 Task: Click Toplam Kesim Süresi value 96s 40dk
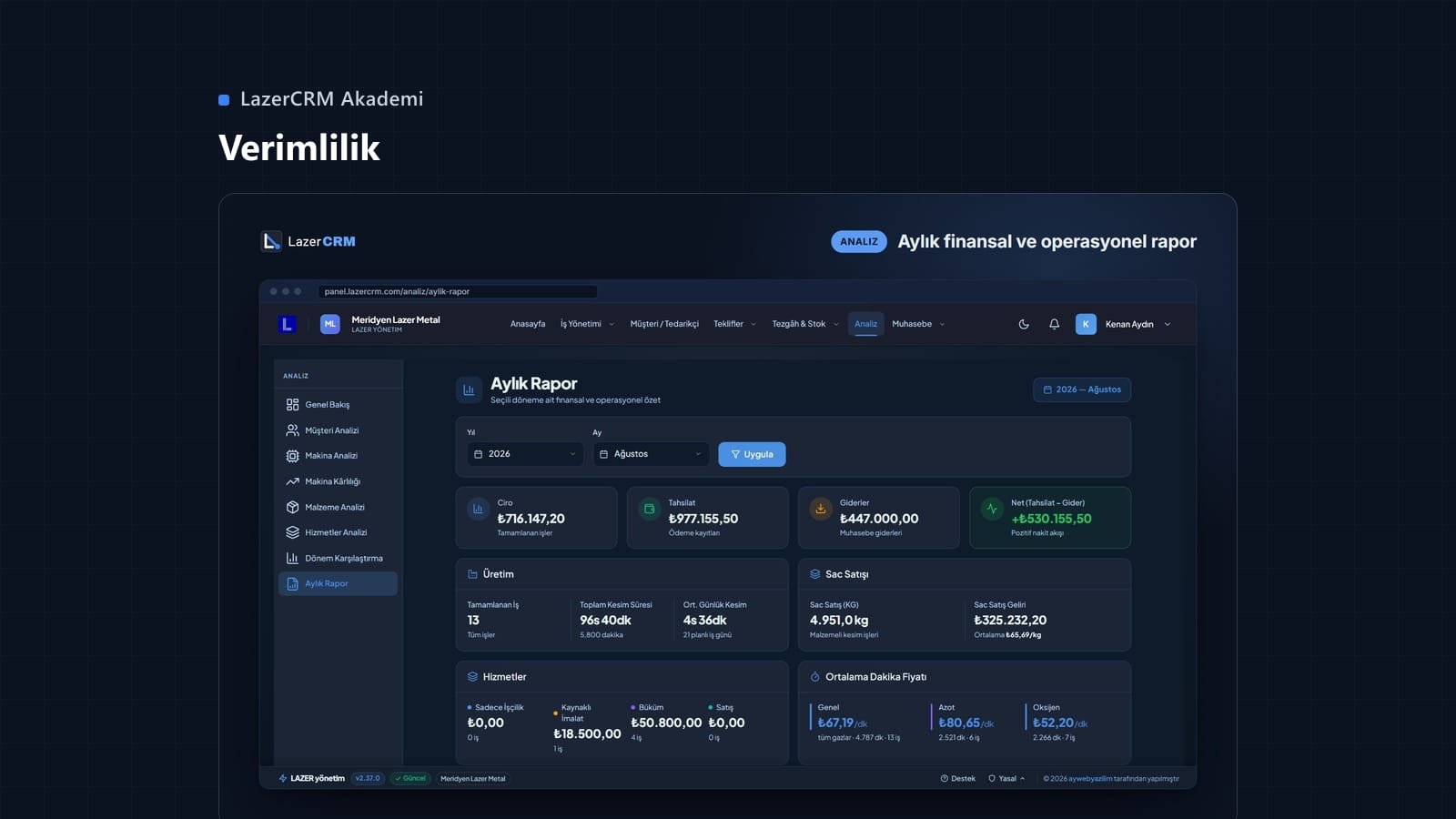605,621
